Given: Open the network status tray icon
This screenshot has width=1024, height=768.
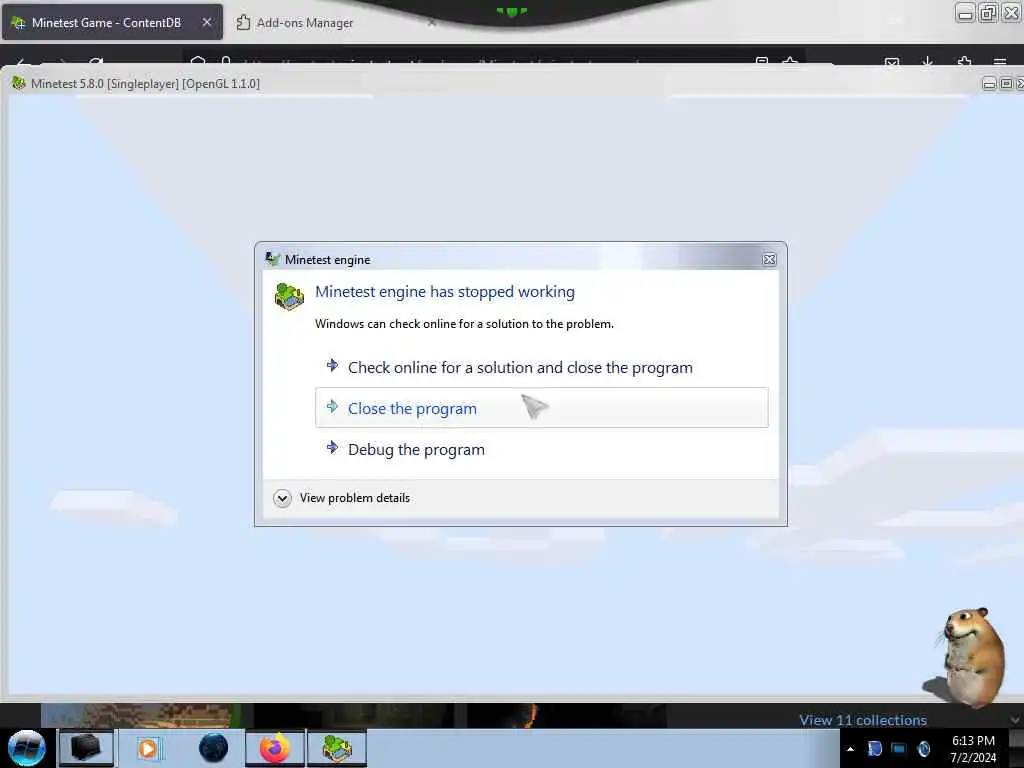Looking at the screenshot, I should (899, 748).
